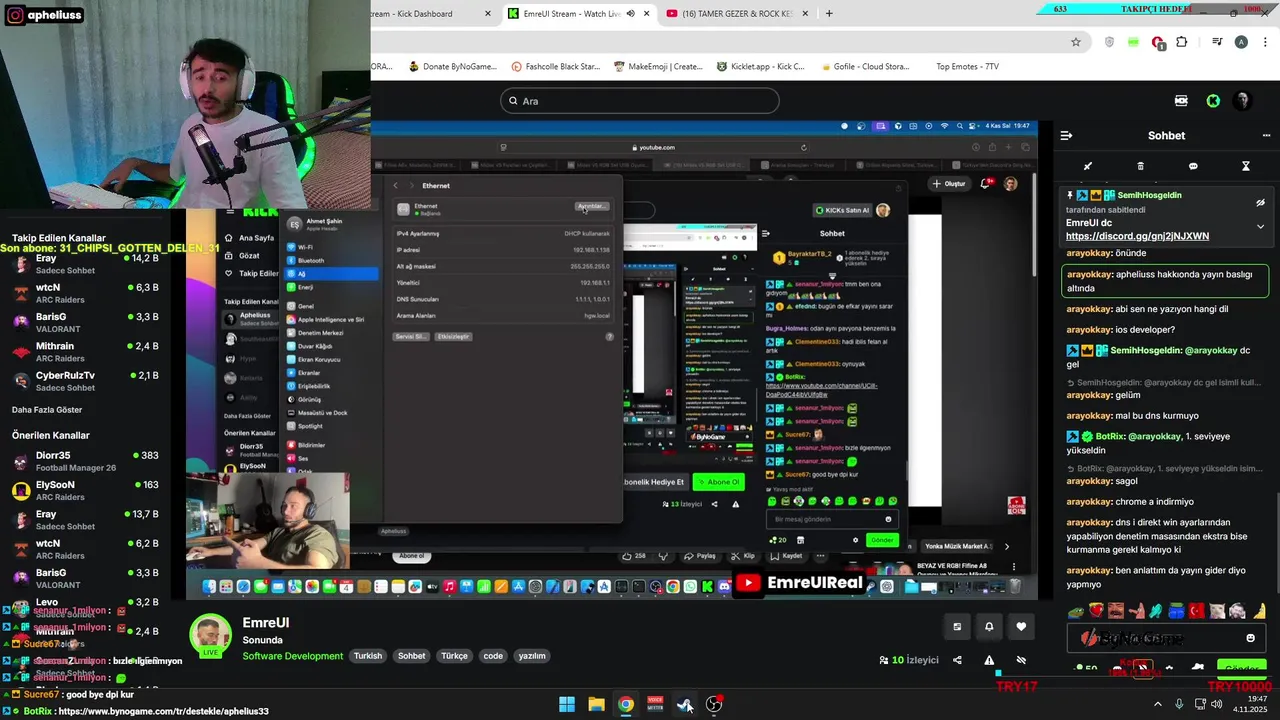Open volume control in system tray
Screen dimensions: 1280x720
pos(1217,704)
